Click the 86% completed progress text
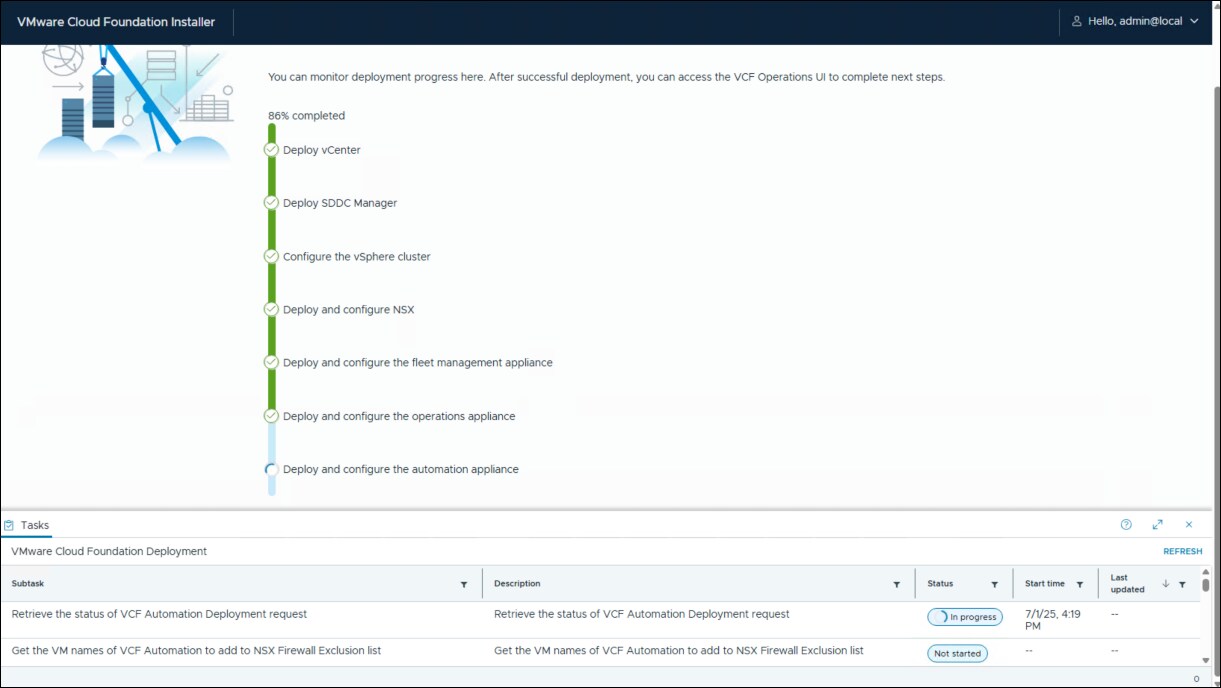This screenshot has height=688, width=1221. [306, 116]
